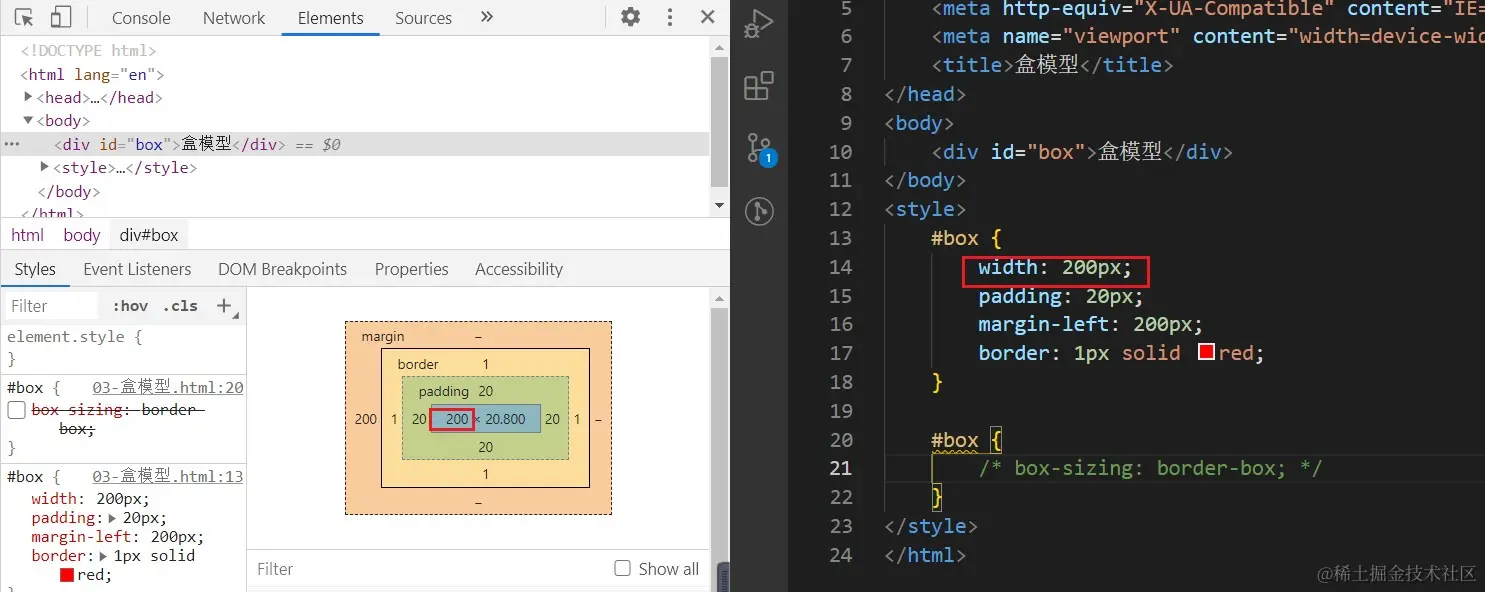
Task: Open the DOM Breakpoints tab
Action: pyautogui.click(x=282, y=269)
